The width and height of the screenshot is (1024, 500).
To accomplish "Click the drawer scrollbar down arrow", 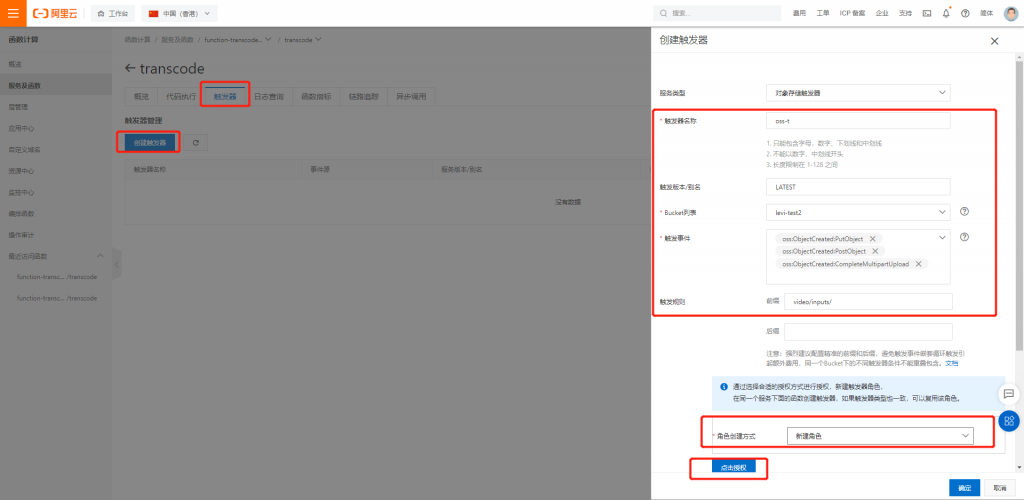I will point(1019,467).
